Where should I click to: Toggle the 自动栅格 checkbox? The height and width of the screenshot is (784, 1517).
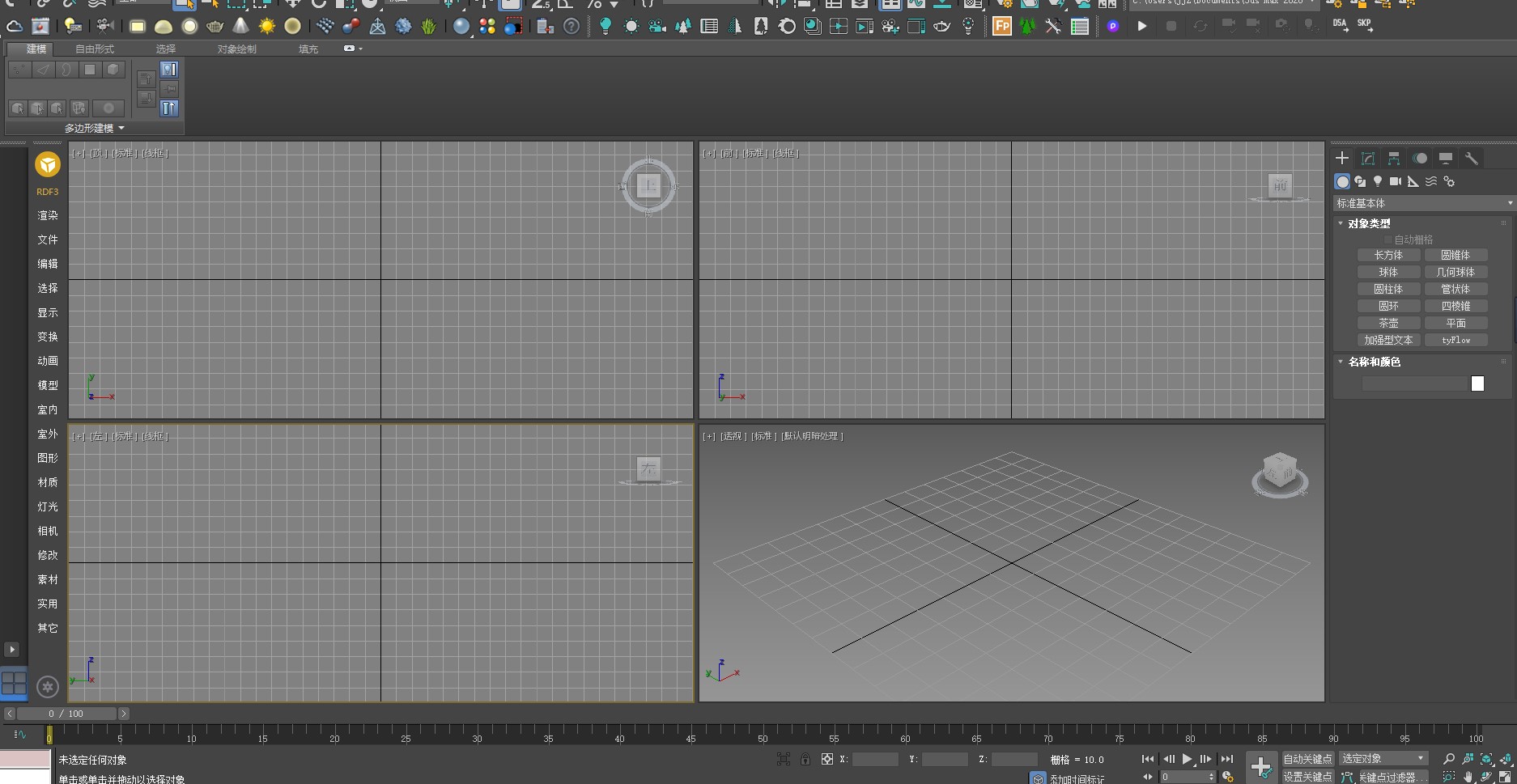click(x=1388, y=239)
